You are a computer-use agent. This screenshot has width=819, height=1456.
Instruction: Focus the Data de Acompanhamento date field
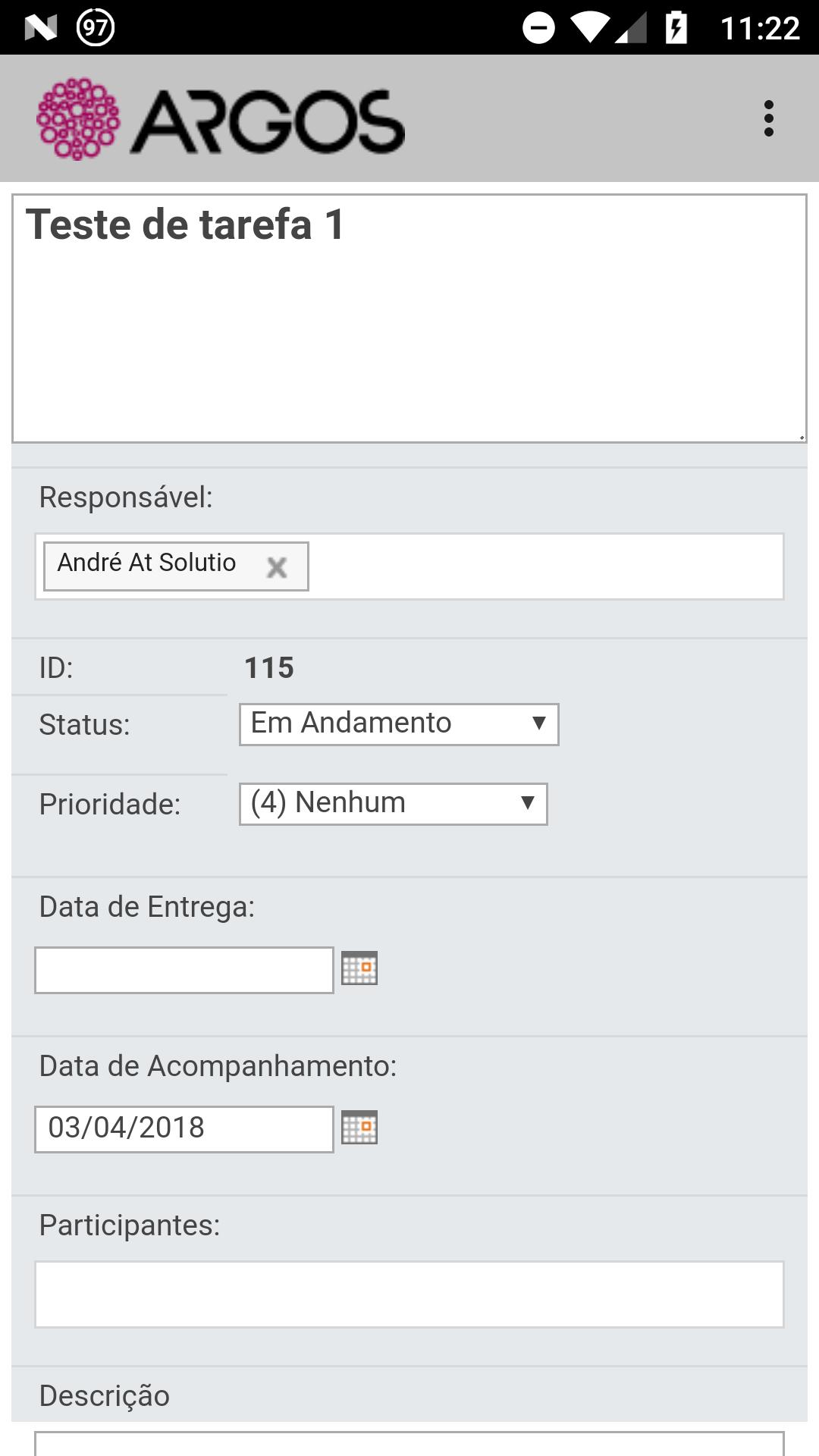184,1129
